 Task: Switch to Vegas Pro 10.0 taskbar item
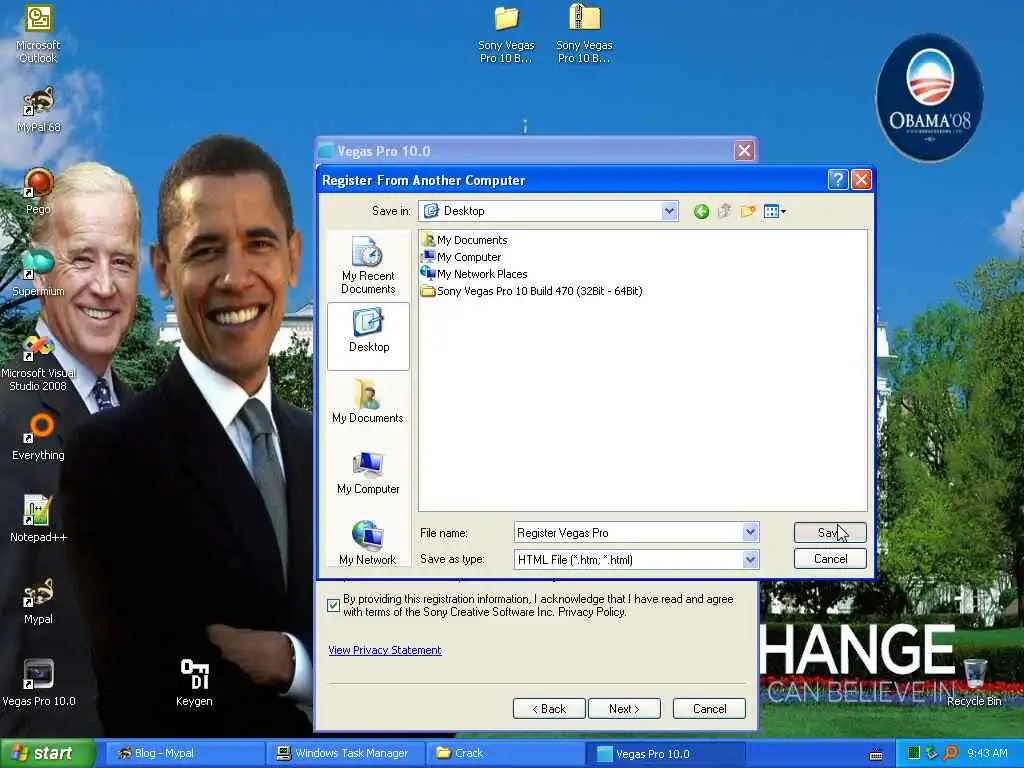pyautogui.click(x=665, y=753)
